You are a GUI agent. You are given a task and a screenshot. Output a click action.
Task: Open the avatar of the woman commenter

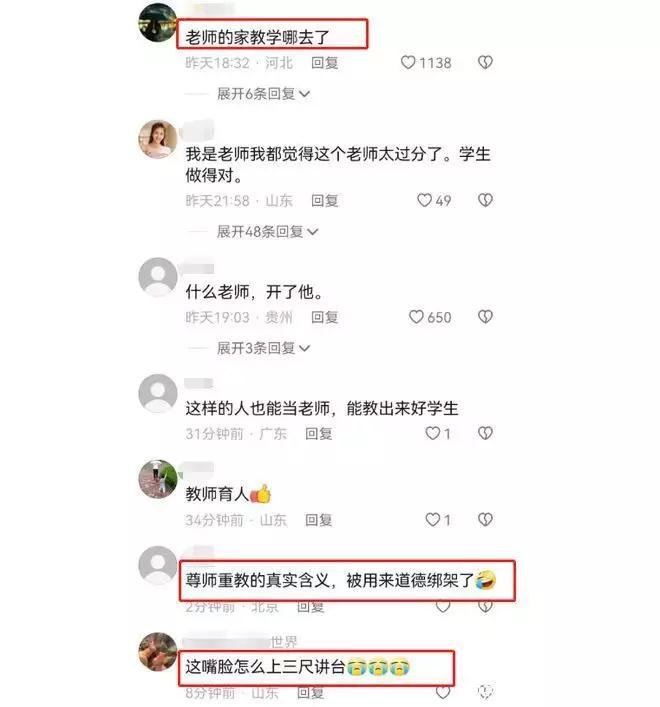158,139
